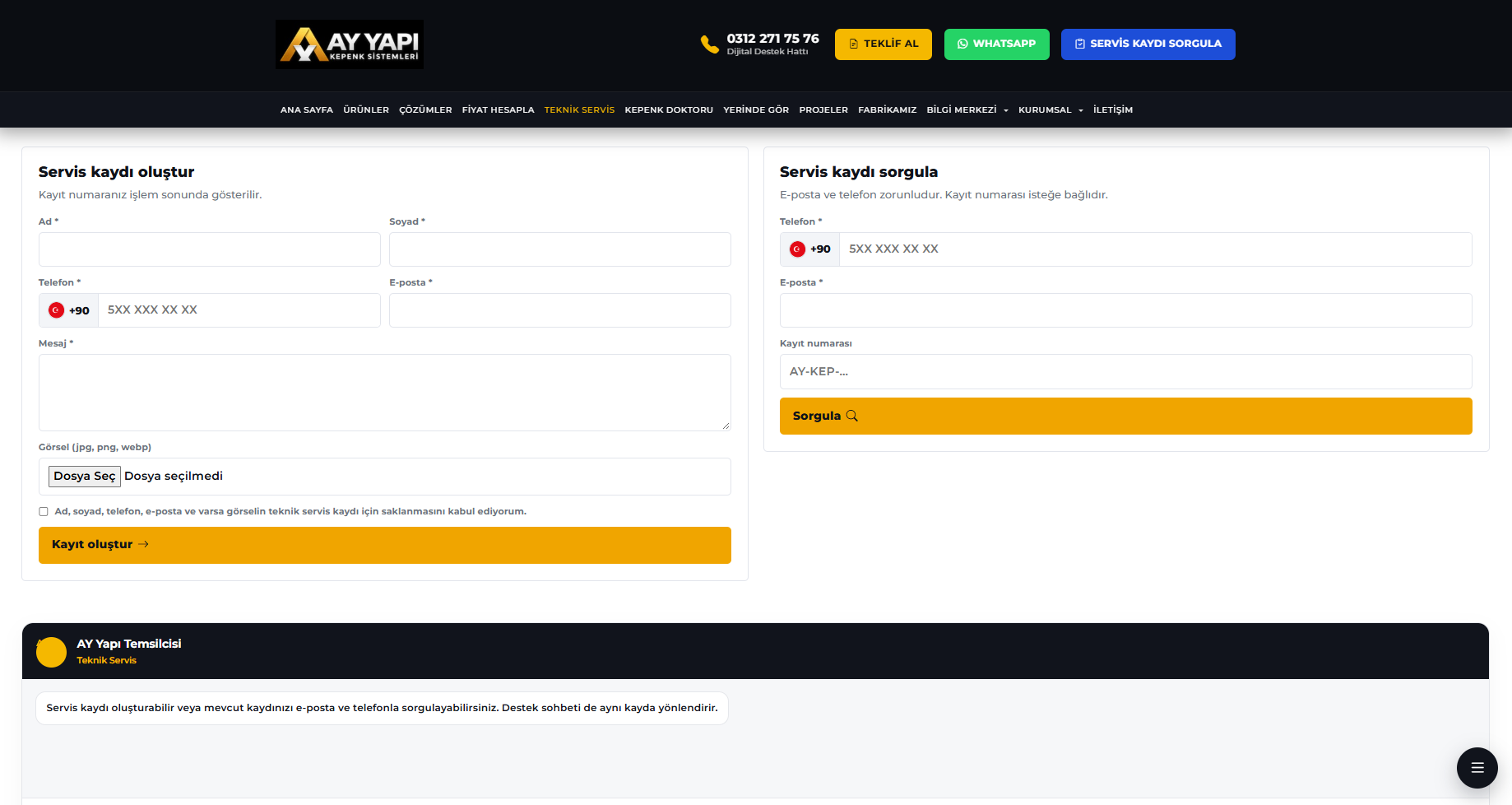
Task: Click the document icon on Teklif Al
Action: (854, 44)
